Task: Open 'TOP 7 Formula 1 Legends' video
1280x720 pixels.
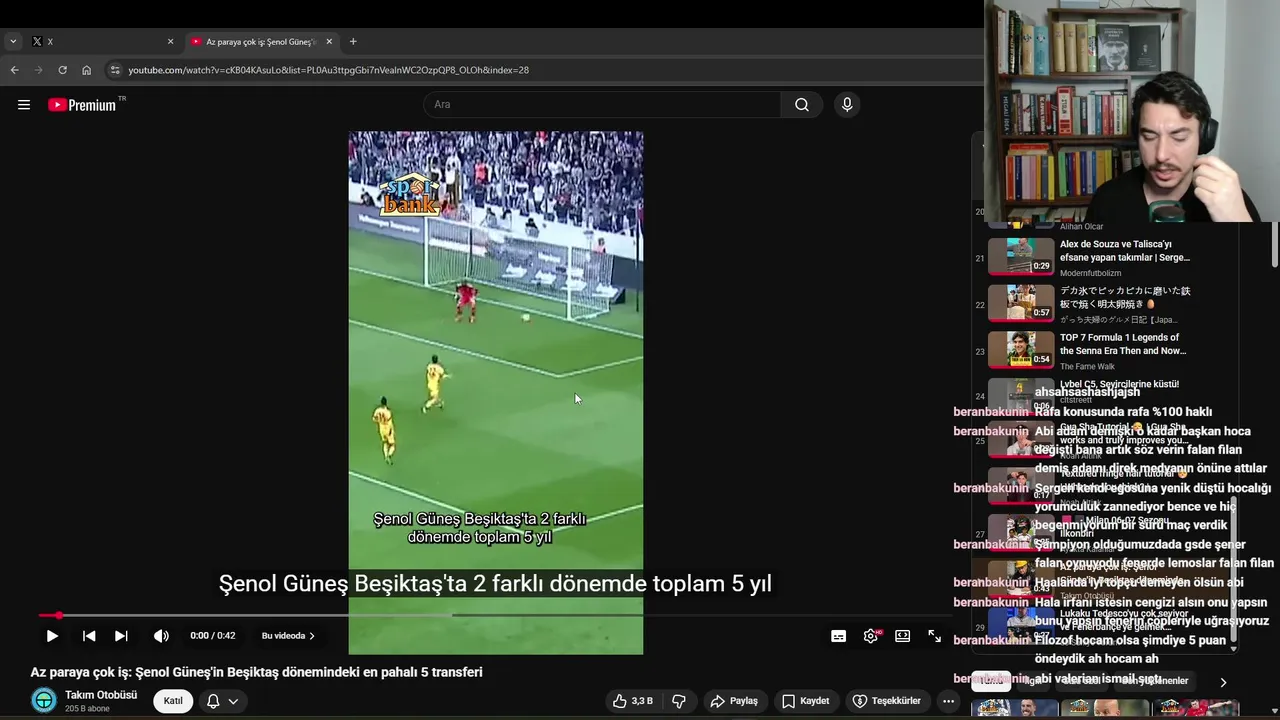Action: point(1123,344)
